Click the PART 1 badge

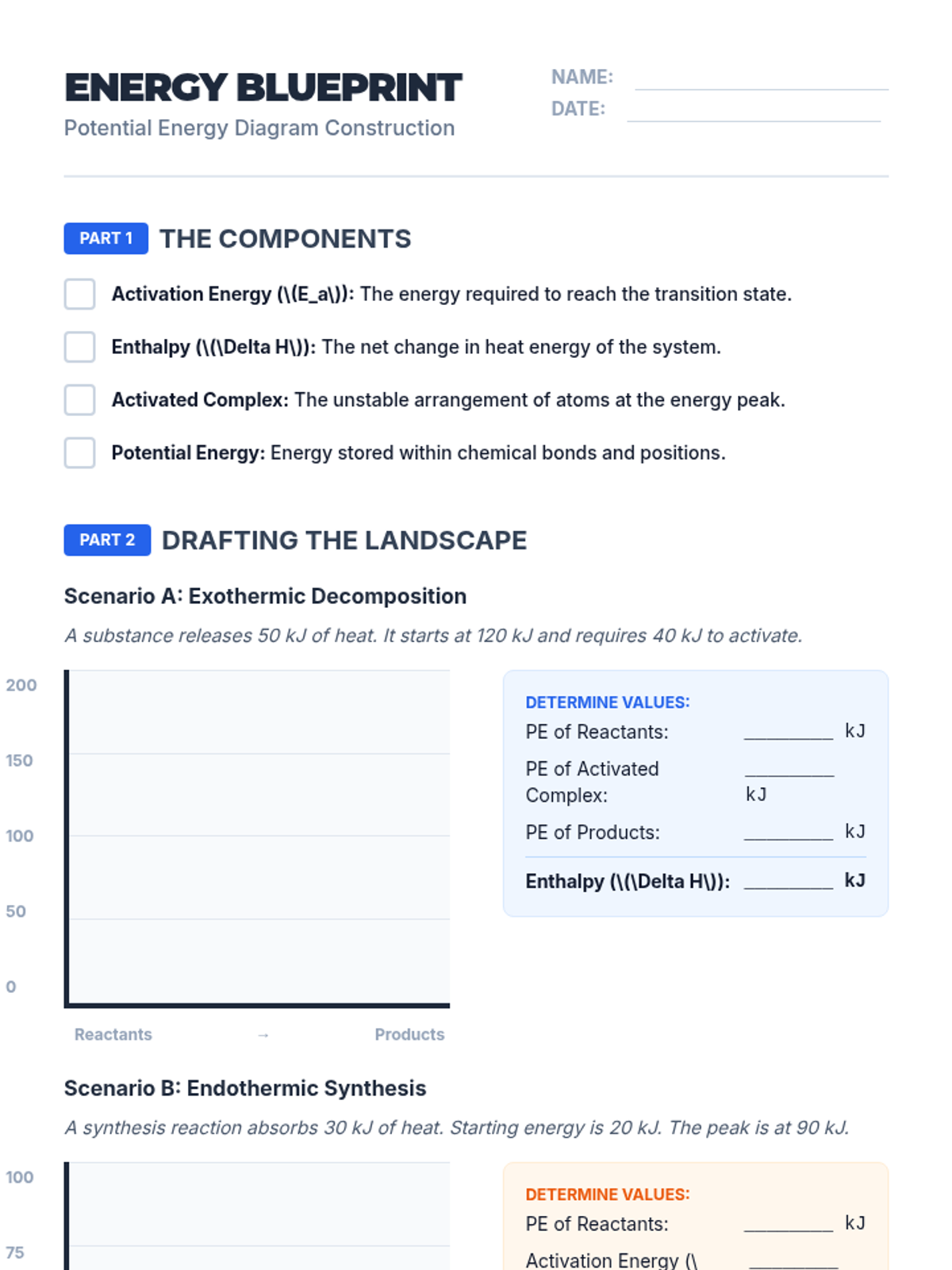(x=106, y=238)
